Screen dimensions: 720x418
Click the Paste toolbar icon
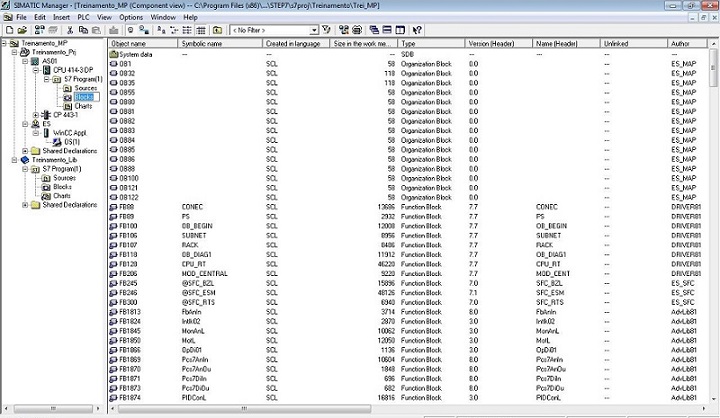pos(96,30)
